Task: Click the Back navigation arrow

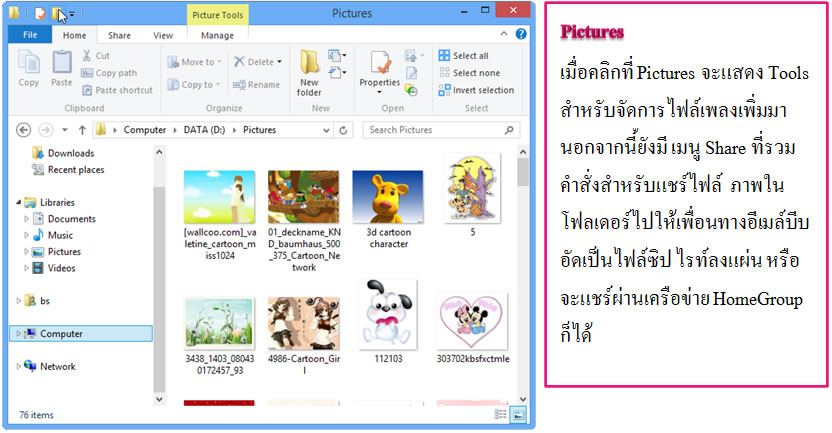Action: pyautogui.click(x=24, y=130)
